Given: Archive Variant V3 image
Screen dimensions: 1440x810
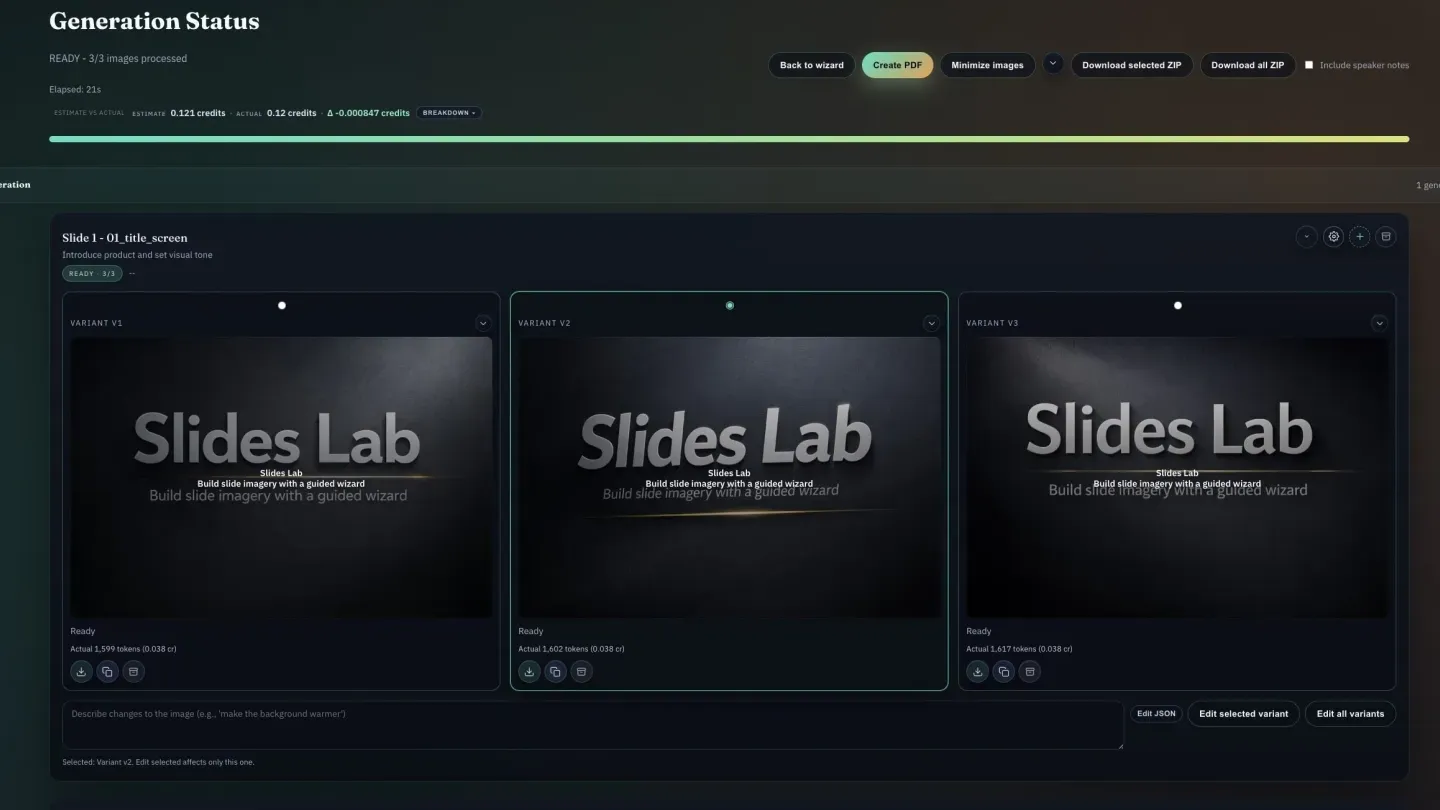Looking at the screenshot, I should (1029, 672).
